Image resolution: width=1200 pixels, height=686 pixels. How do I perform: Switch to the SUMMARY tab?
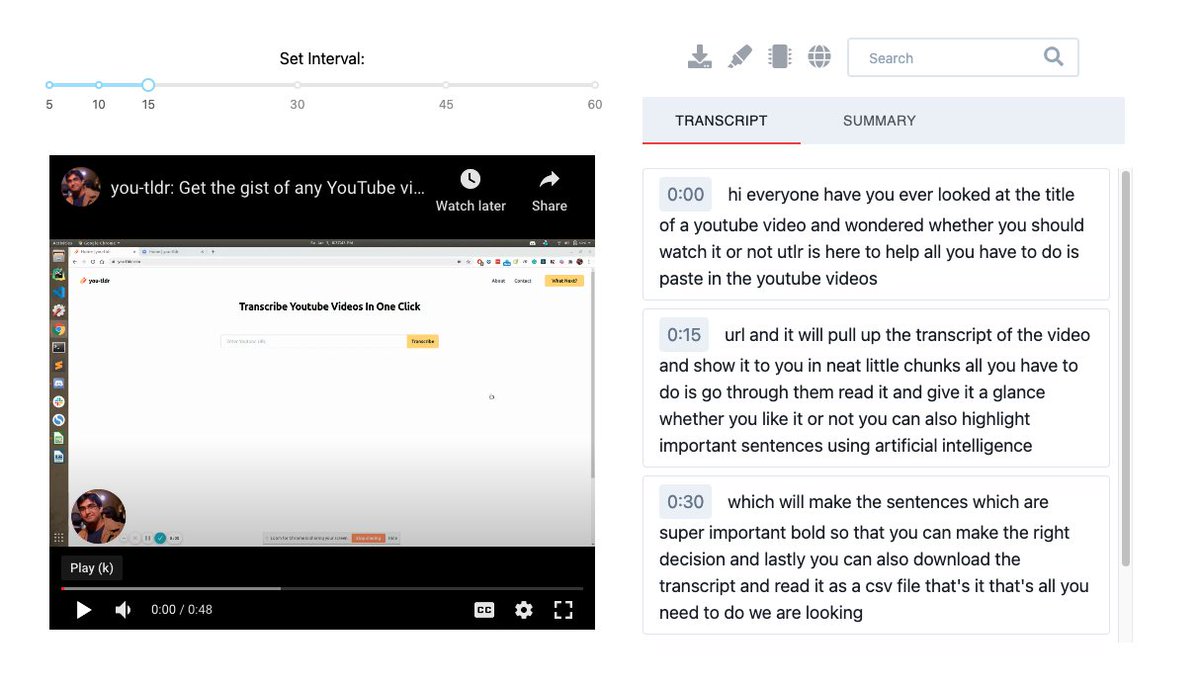[879, 120]
